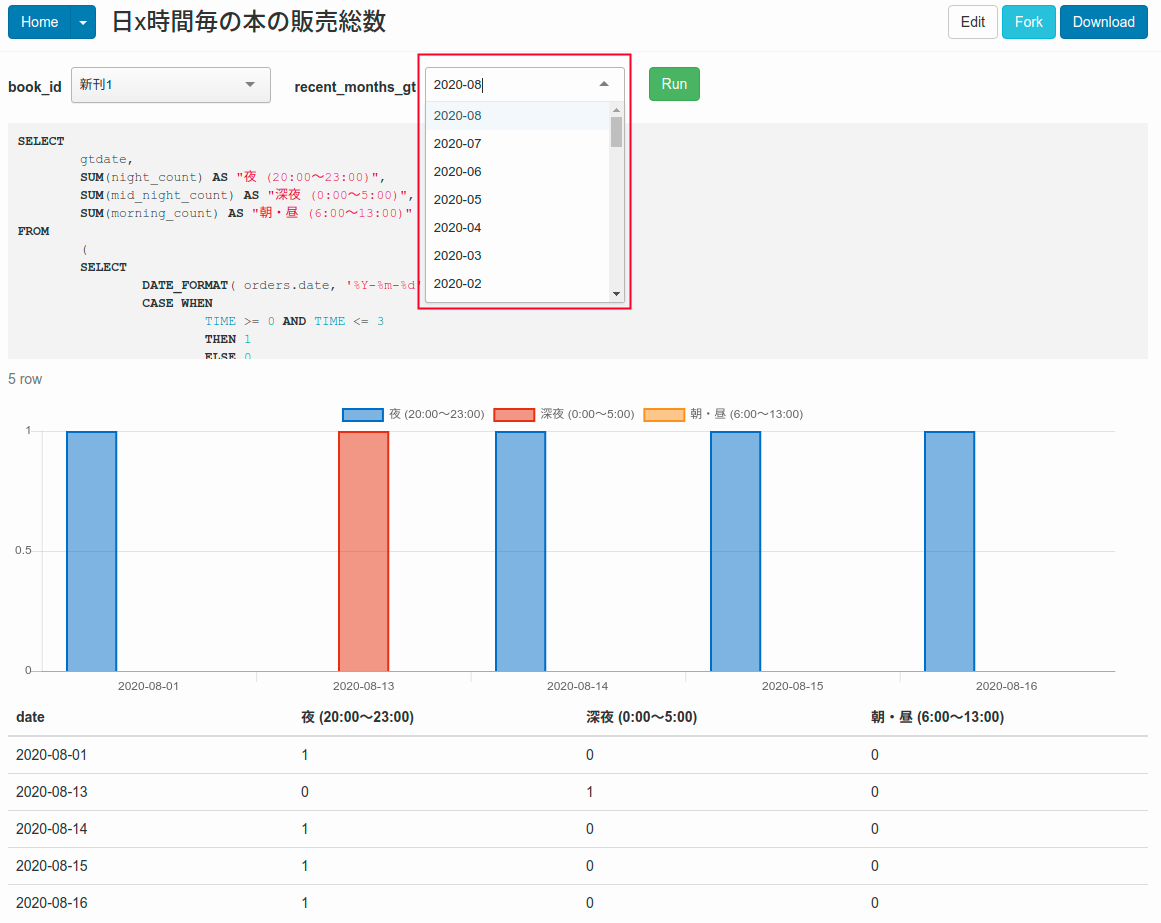Toggle the 朝・昼 (6:00〜13:00) legend swatch

(x=664, y=414)
